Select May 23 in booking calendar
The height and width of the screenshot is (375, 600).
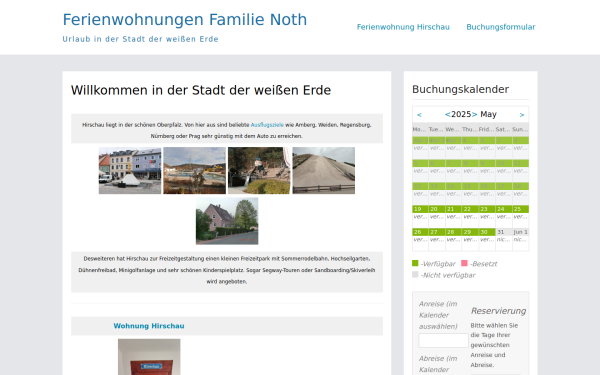tap(487, 217)
